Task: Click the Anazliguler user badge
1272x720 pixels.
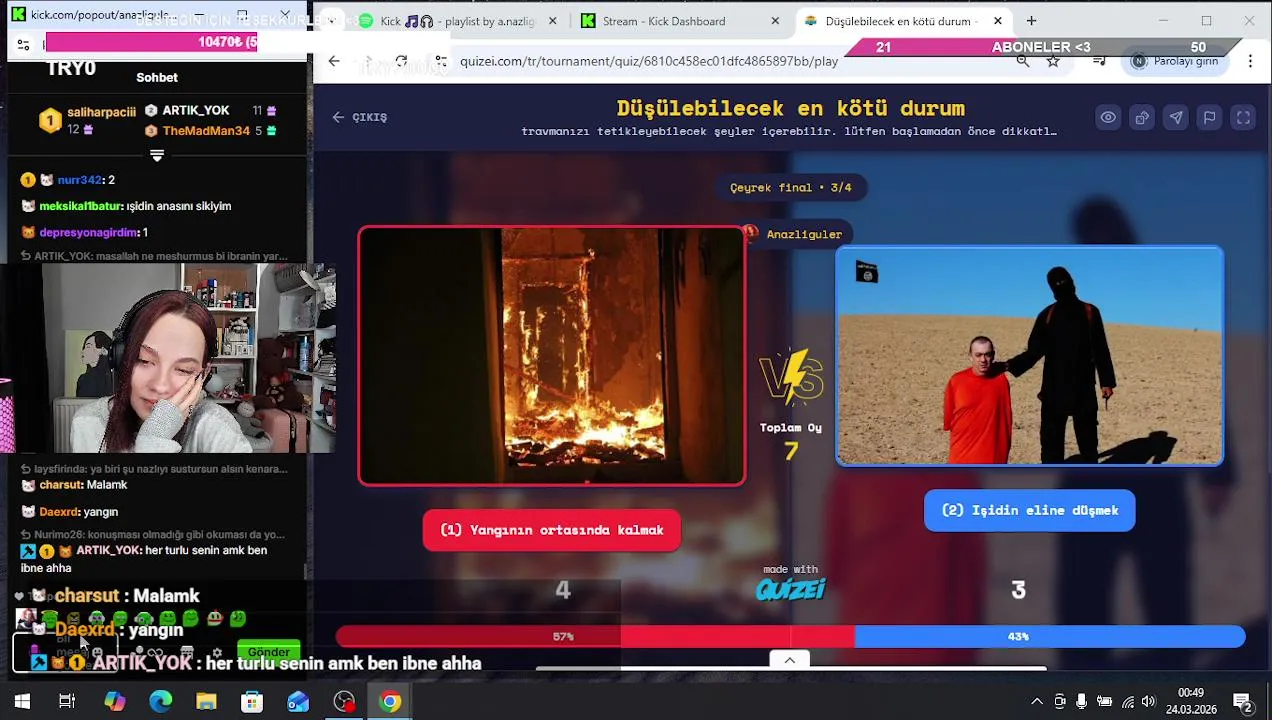Action: click(x=796, y=234)
